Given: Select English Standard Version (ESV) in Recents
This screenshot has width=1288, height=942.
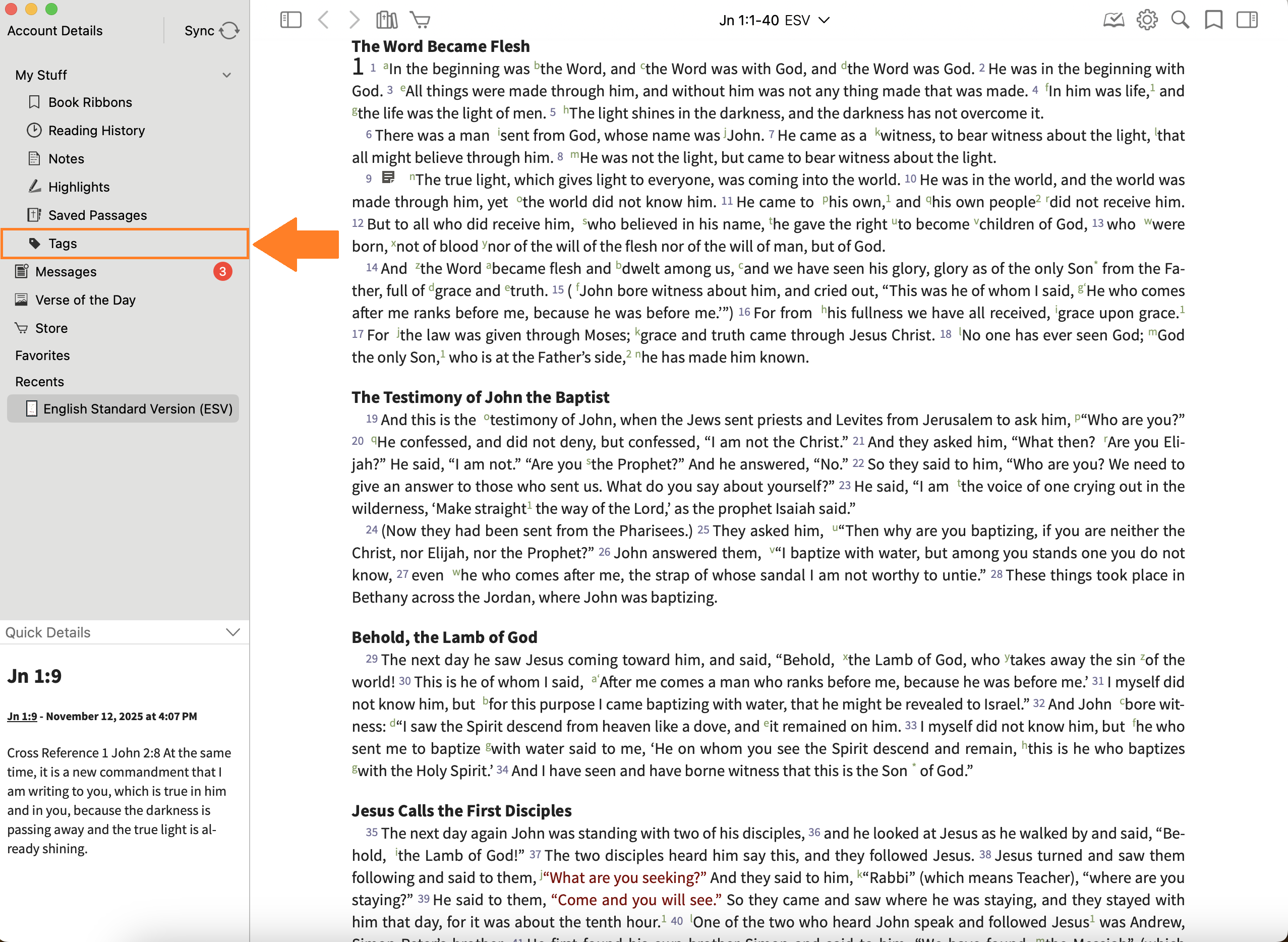Looking at the screenshot, I should tap(123, 409).
